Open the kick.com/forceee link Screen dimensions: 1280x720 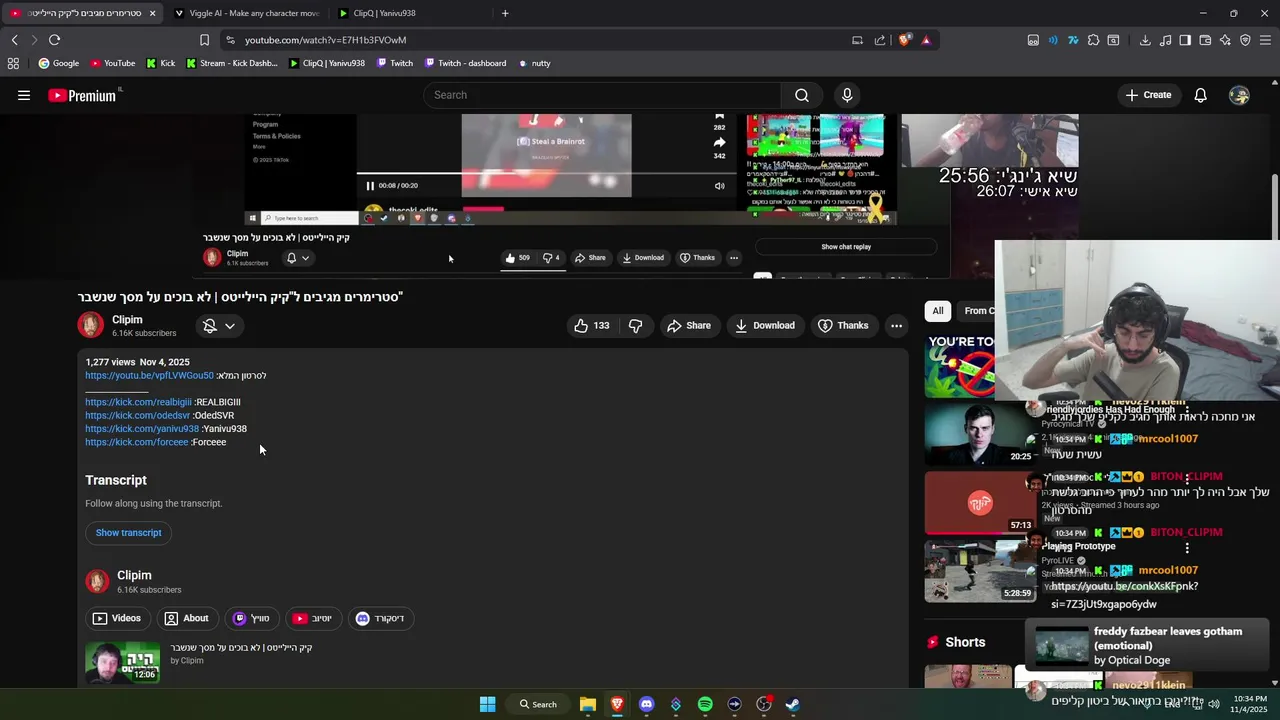click(136, 442)
